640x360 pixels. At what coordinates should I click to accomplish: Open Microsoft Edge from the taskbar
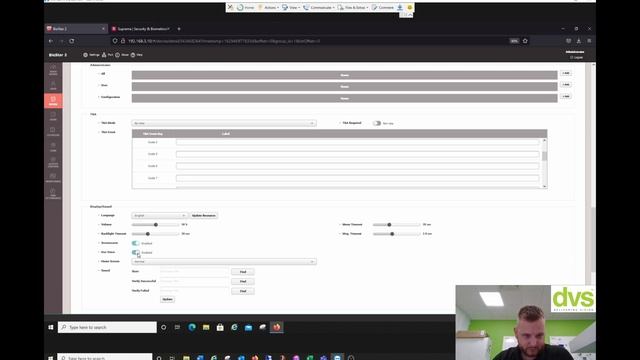[192, 327]
